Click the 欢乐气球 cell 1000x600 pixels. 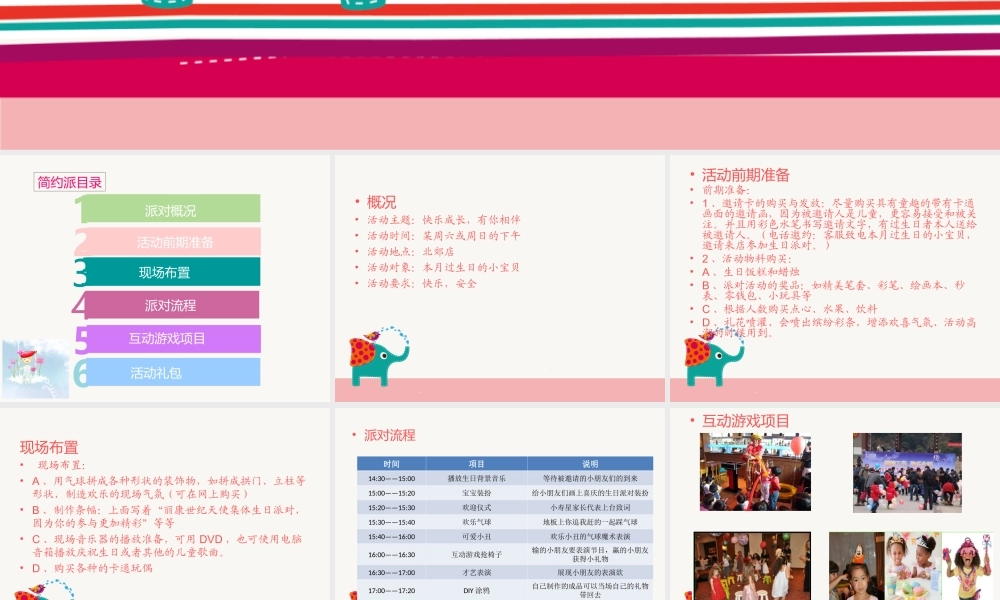(x=476, y=522)
